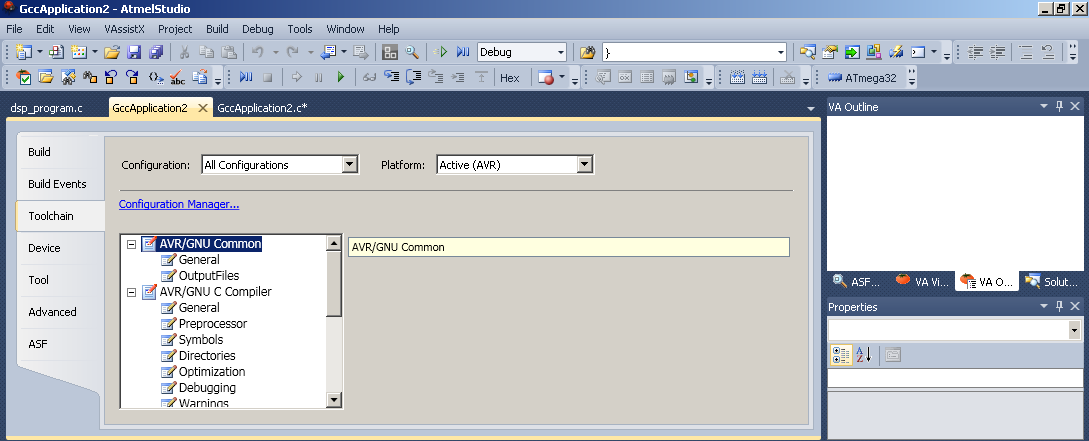The height and width of the screenshot is (441, 1089).
Task: Click the Start Without Debugging icon
Action: [x=440, y=52]
